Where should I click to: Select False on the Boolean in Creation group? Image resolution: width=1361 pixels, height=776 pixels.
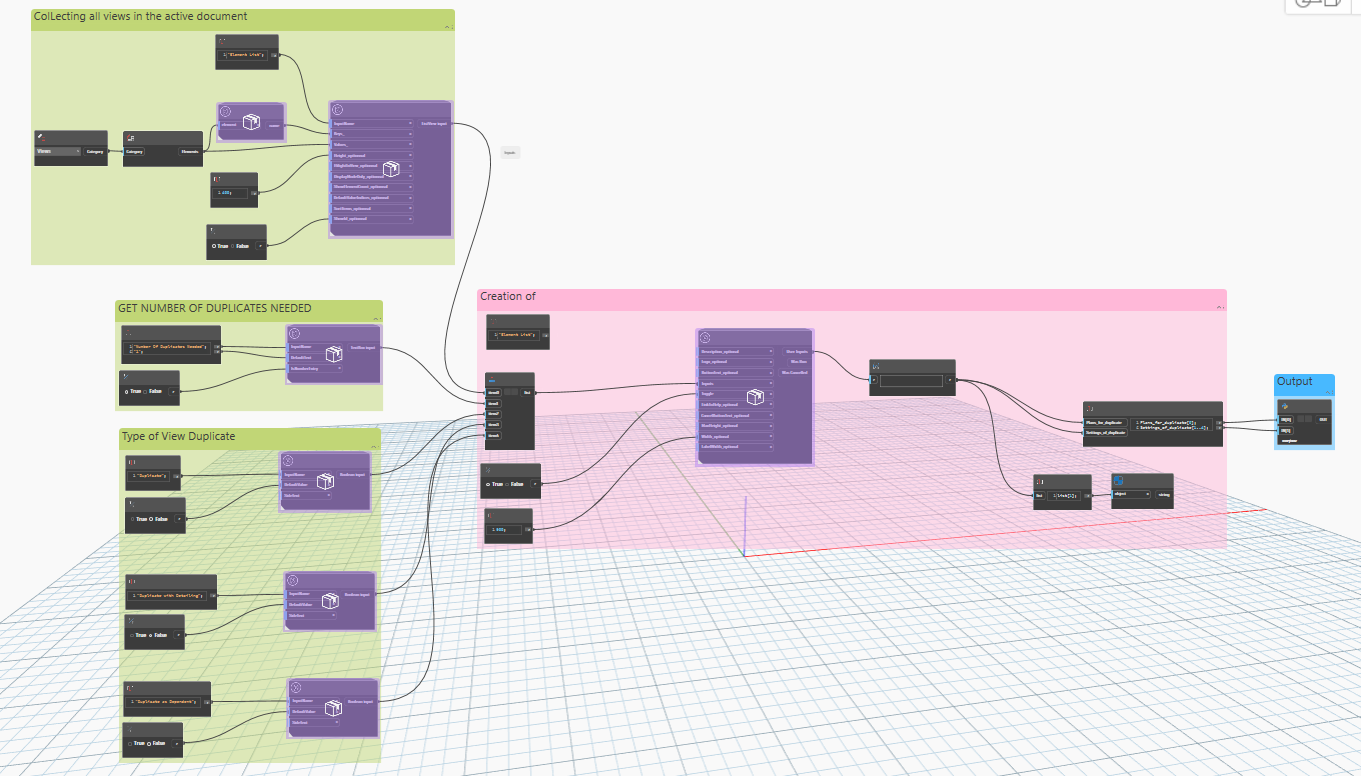click(x=517, y=484)
